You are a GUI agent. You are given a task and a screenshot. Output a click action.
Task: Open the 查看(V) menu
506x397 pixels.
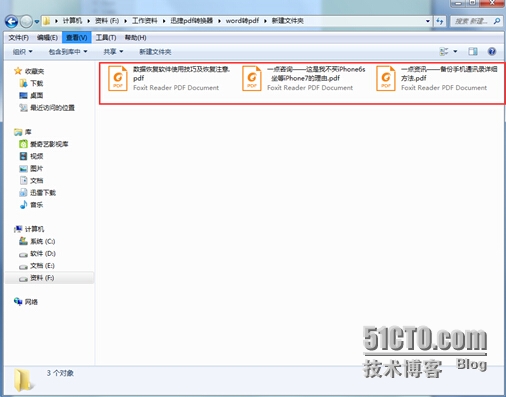[77, 38]
